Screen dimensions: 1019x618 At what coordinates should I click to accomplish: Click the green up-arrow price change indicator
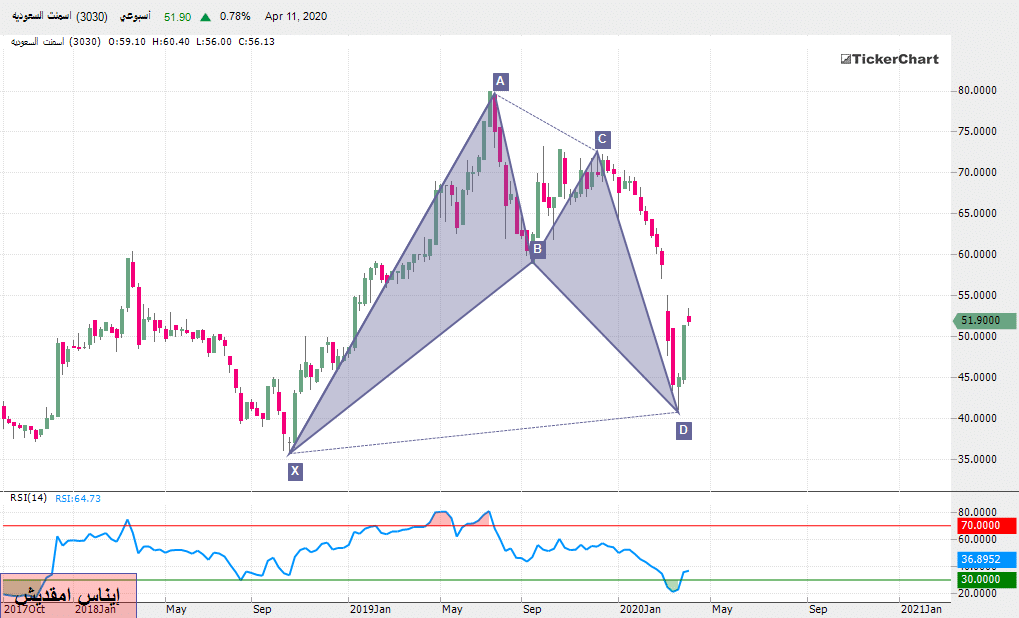pyautogui.click(x=205, y=17)
